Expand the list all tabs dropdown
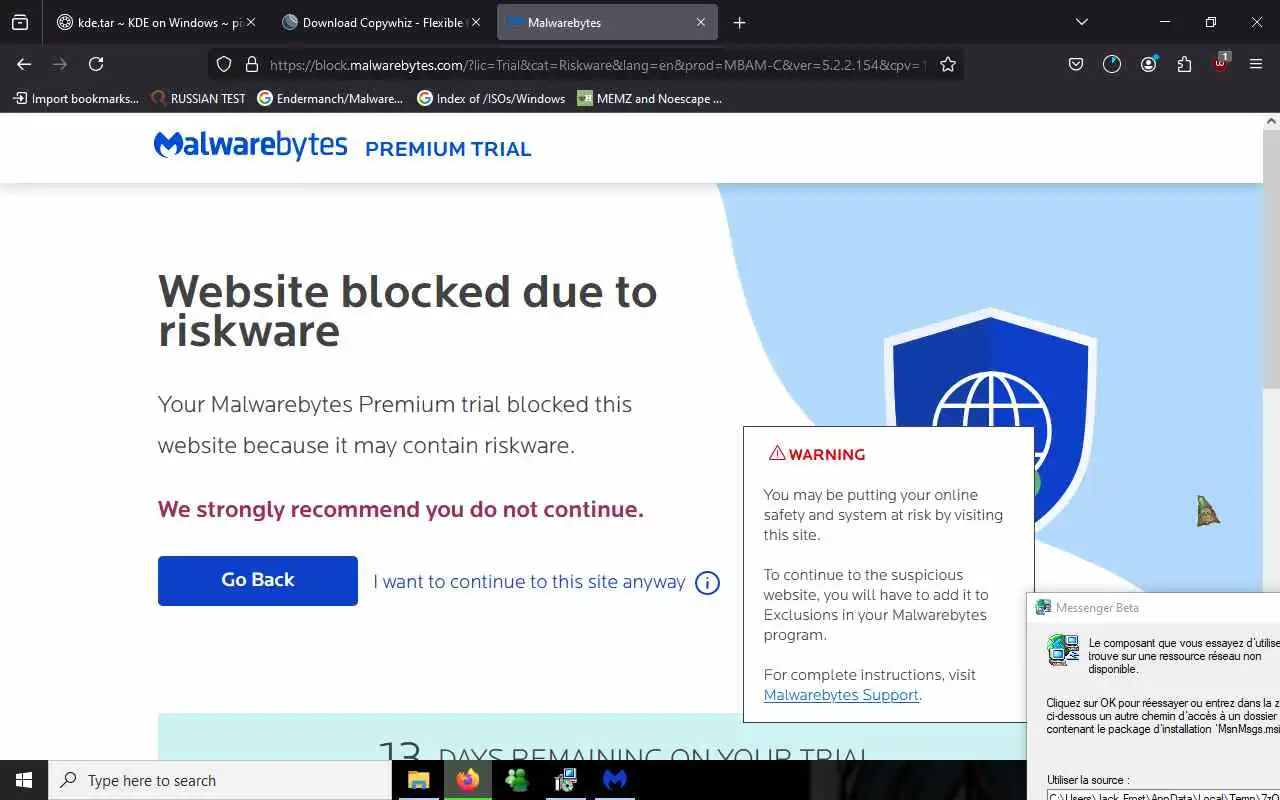Image resolution: width=1280 pixels, height=800 pixels. click(x=1081, y=22)
